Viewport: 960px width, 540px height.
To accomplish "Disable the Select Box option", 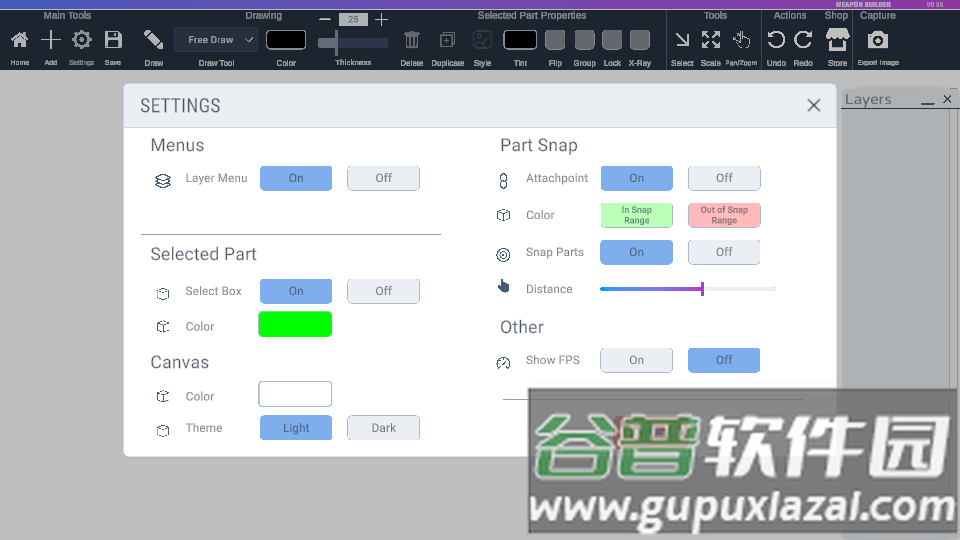I will [x=383, y=291].
